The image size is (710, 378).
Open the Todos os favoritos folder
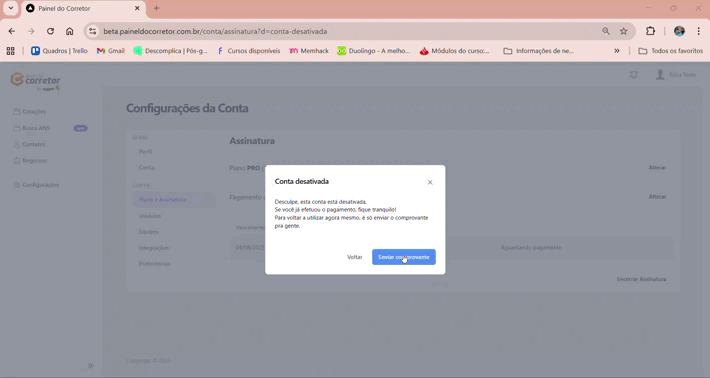tap(671, 51)
